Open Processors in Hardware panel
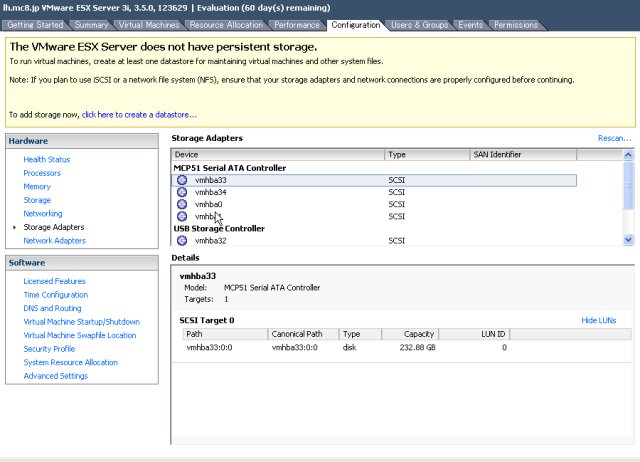This screenshot has width=640, height=462. (42, 173)
